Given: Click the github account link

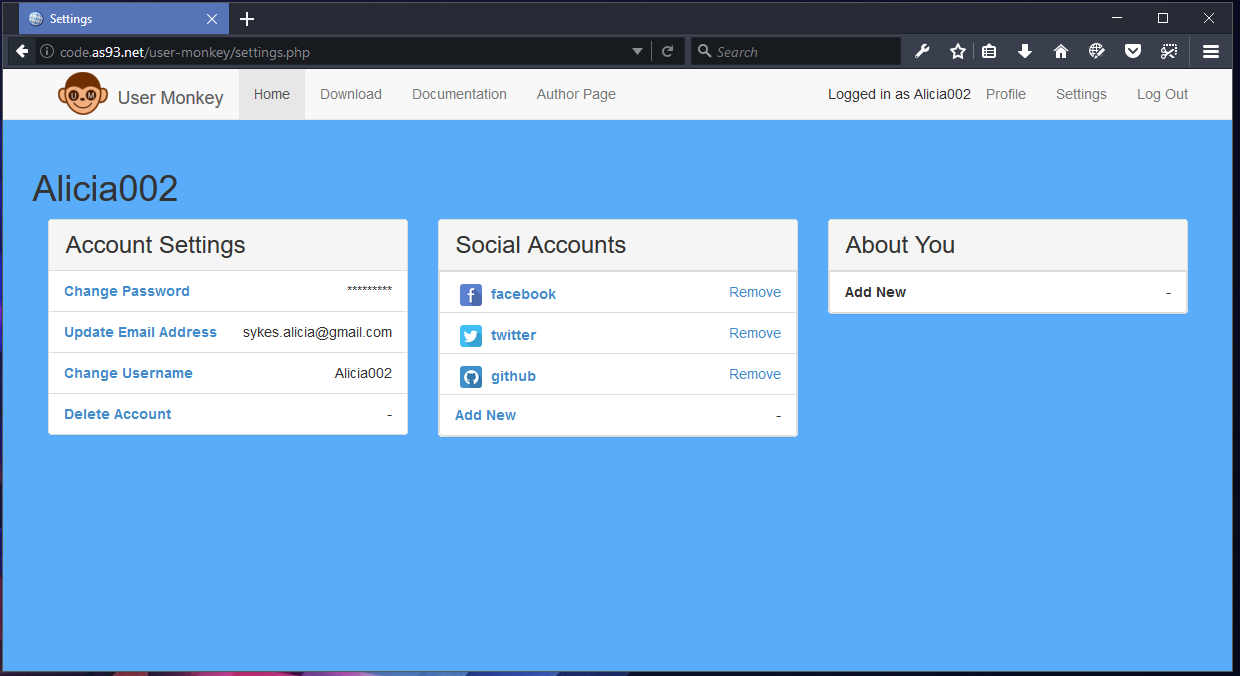Looking at the screenshot, I should tap(513, 376).
